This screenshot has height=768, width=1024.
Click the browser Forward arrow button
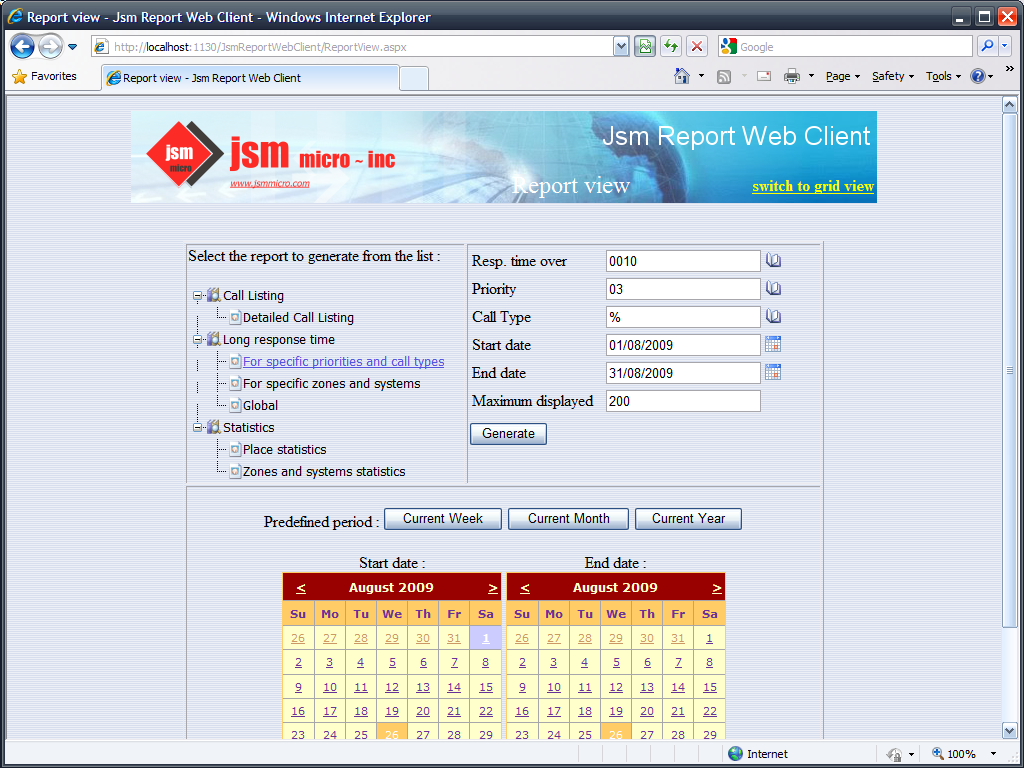click(x=50, y=46)
